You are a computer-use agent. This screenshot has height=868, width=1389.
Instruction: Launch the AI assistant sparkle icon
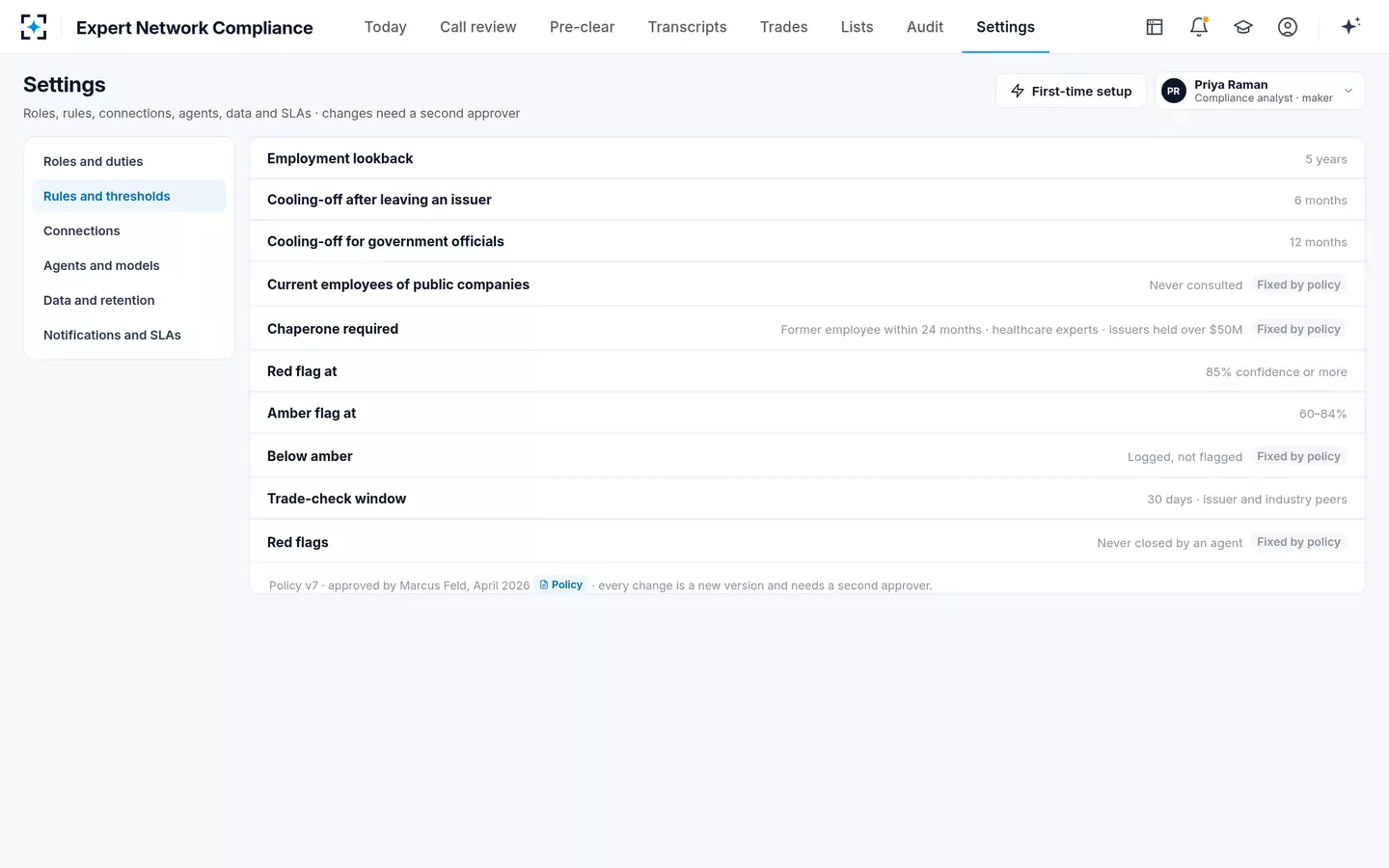(x=1350, y=26)
